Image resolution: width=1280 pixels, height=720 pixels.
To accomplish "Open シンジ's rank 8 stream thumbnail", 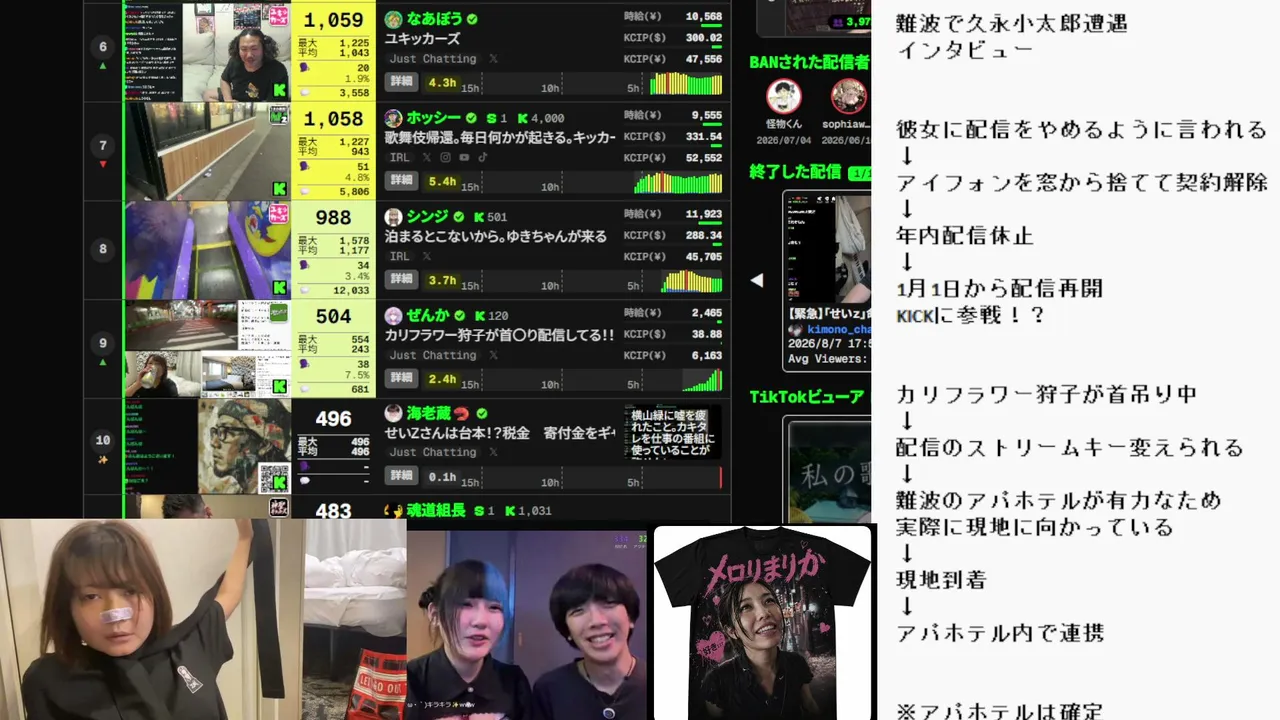I will pyautogui.click(x=207, y=249).
